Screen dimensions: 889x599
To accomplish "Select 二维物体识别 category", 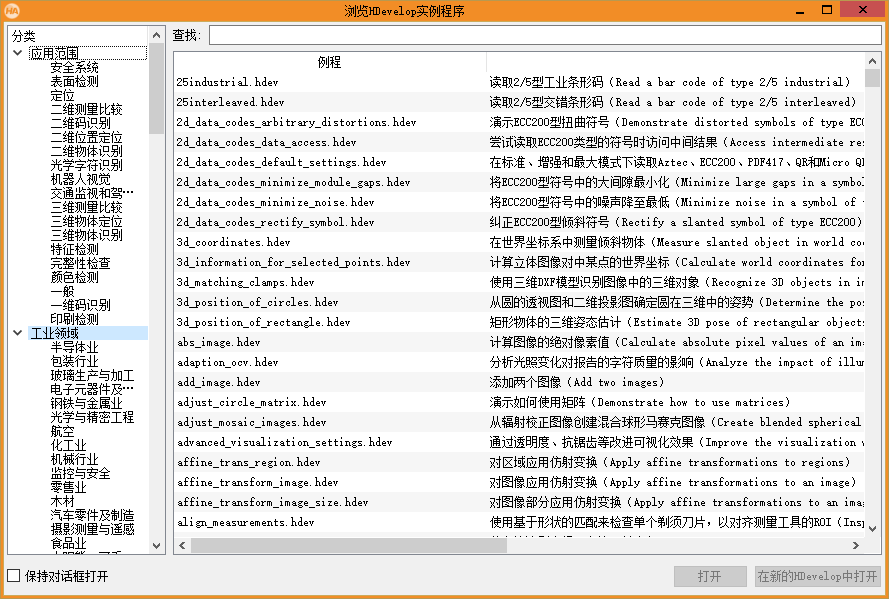I will point(86,151).
